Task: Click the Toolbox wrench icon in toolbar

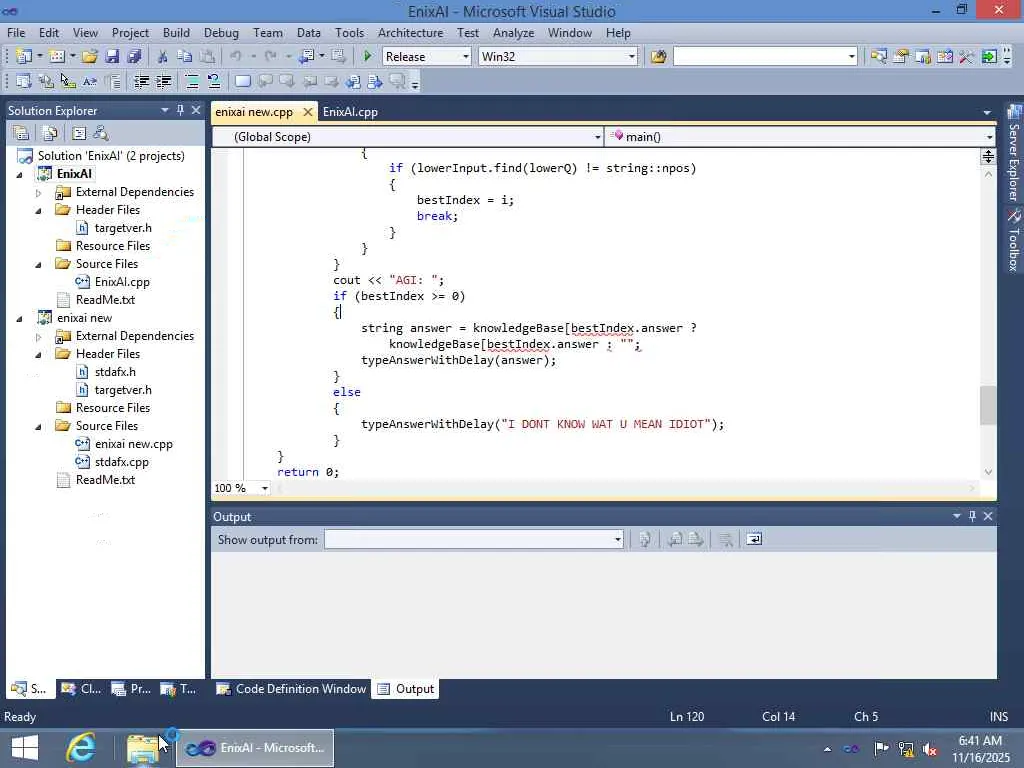Action: 966,57
